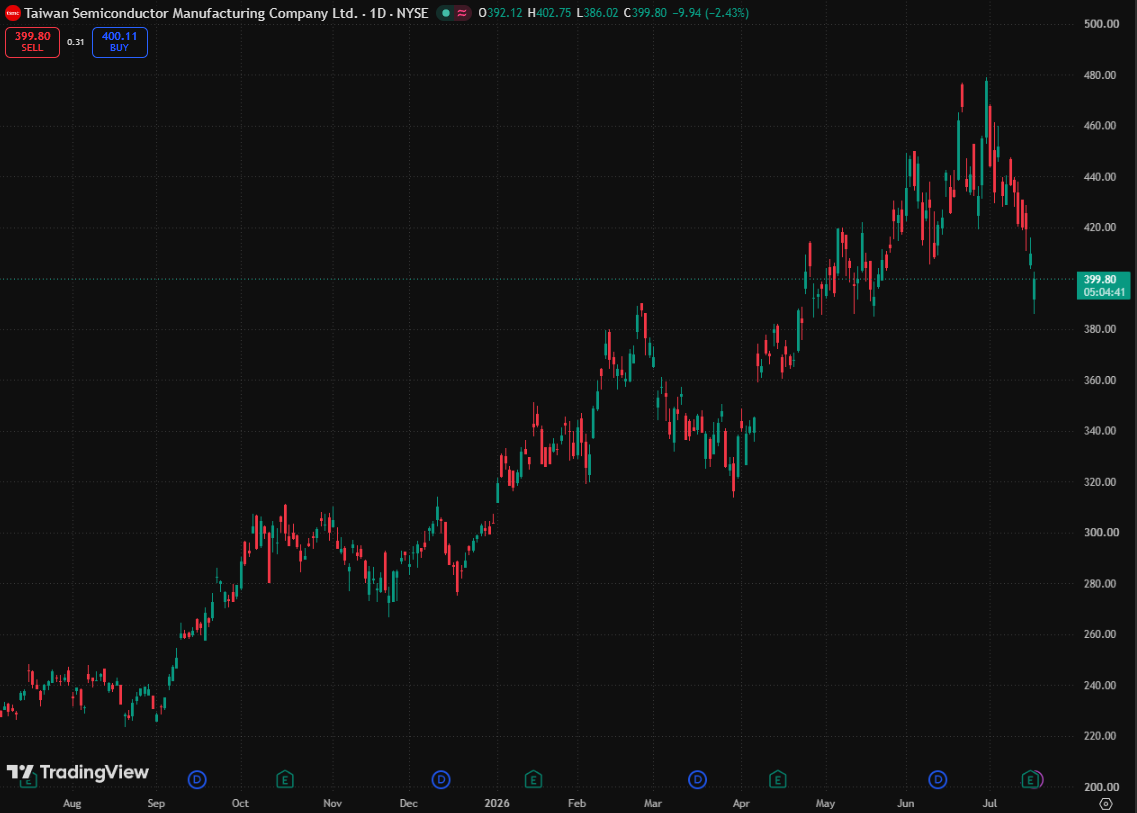The image size is (1137, 813).
Task: Click the 300.00 price axis label
Action: 1101,532
